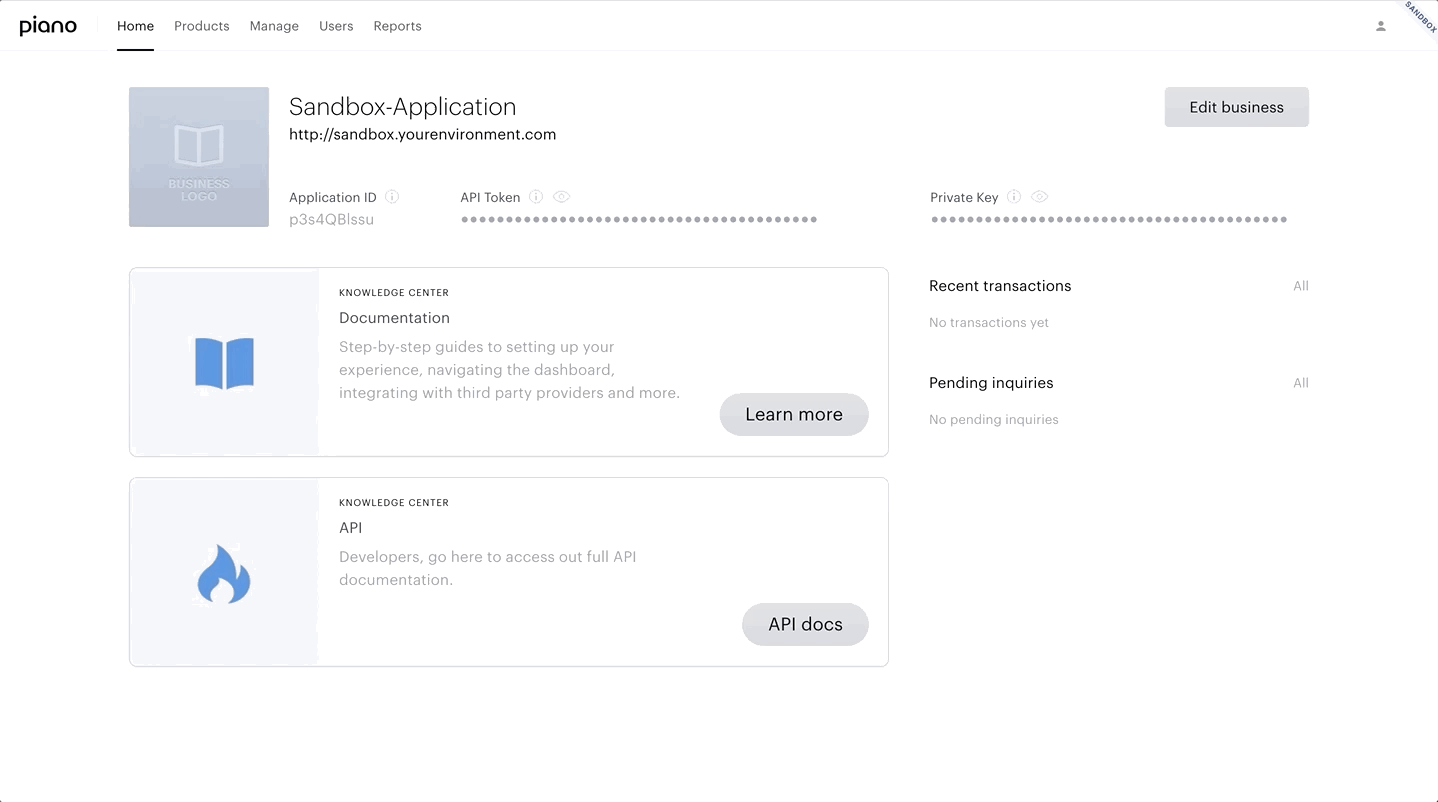Open the user account icon
Image resolution: width=1438 pixels, height=802 pixels.
tap(1381, 26)
